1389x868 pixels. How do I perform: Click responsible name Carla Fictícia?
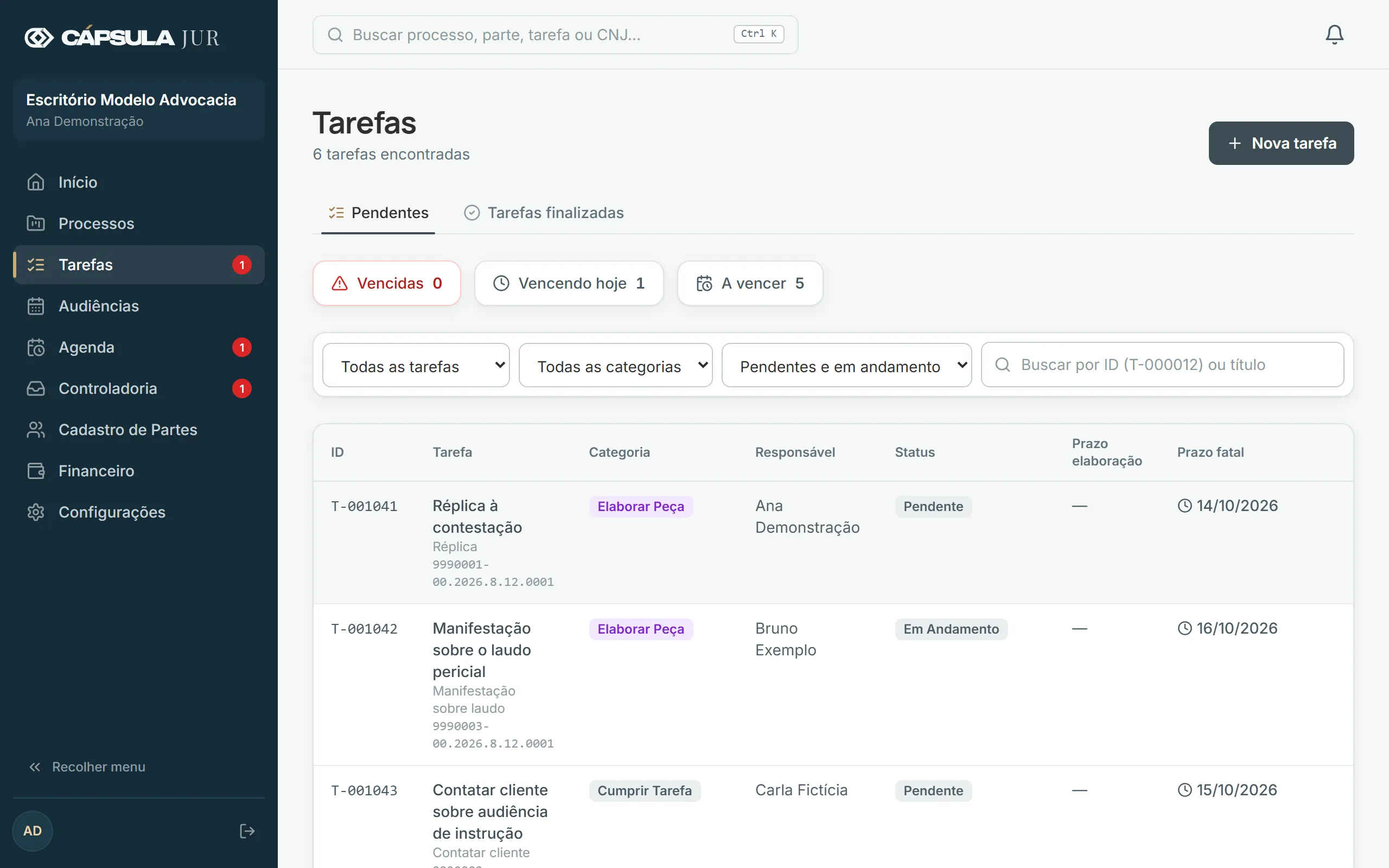(x=801, y=790)
